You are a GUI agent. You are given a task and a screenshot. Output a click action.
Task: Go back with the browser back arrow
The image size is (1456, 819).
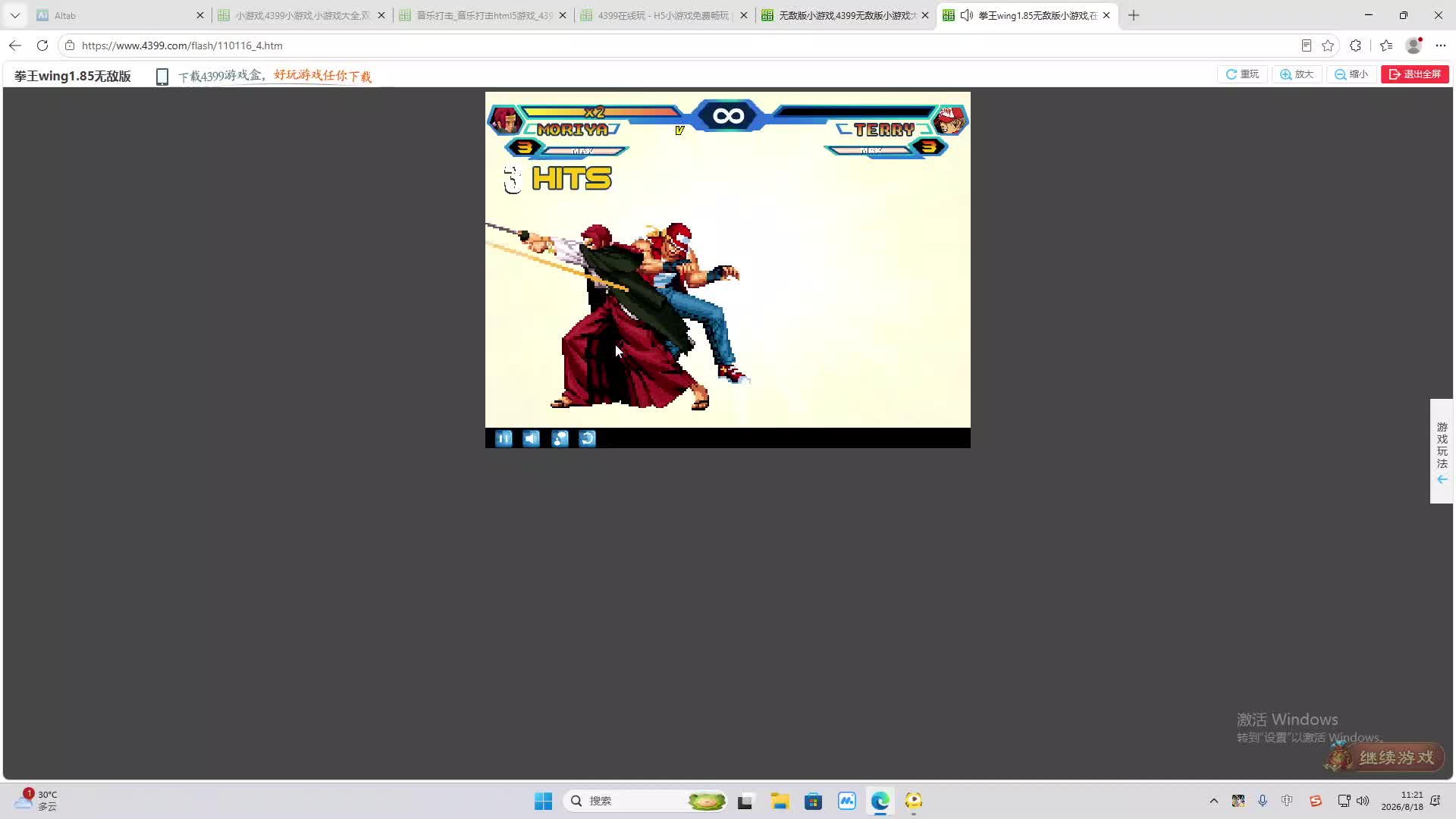pos(15,45)
